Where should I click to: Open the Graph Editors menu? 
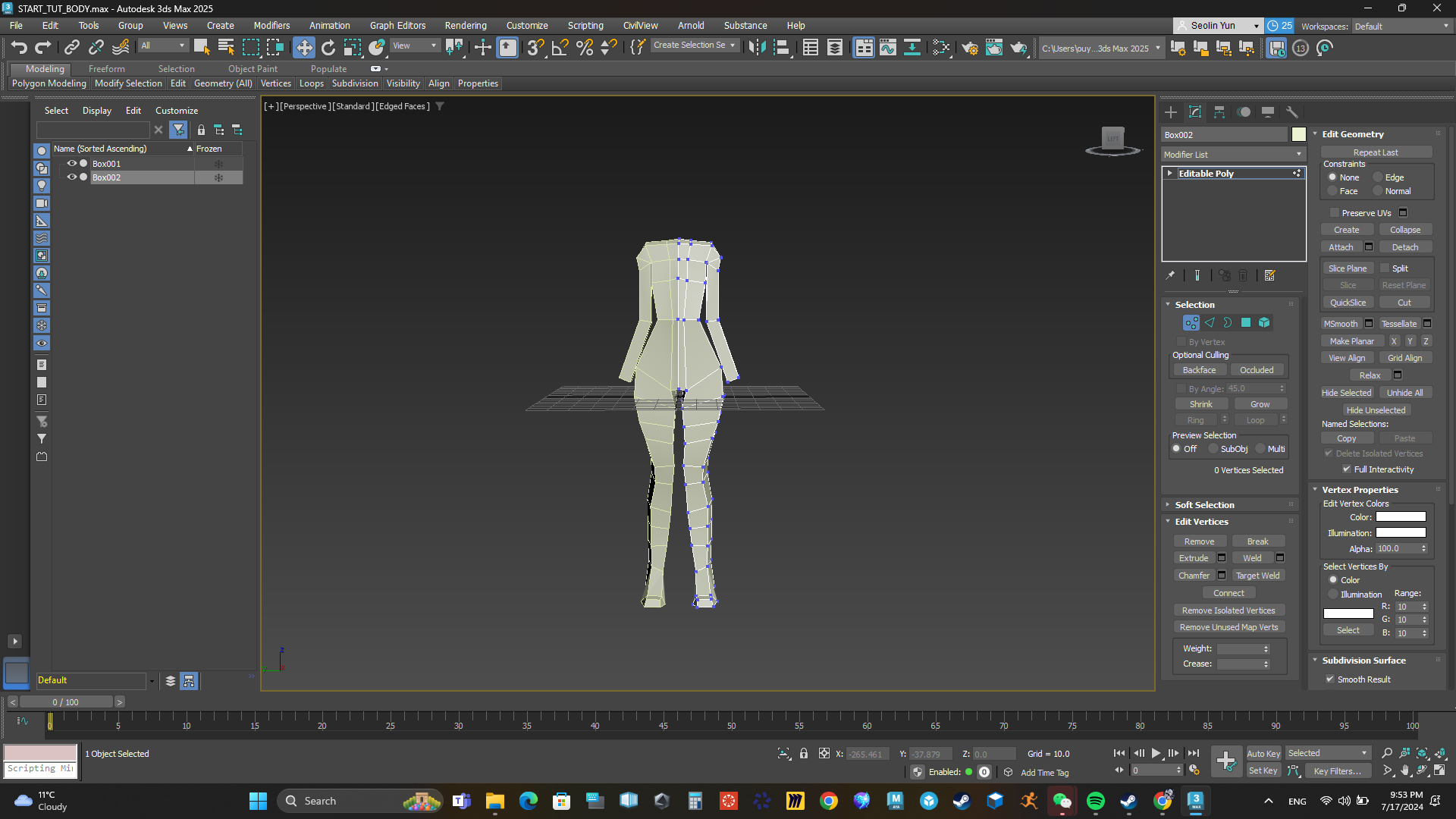(397, 26)
